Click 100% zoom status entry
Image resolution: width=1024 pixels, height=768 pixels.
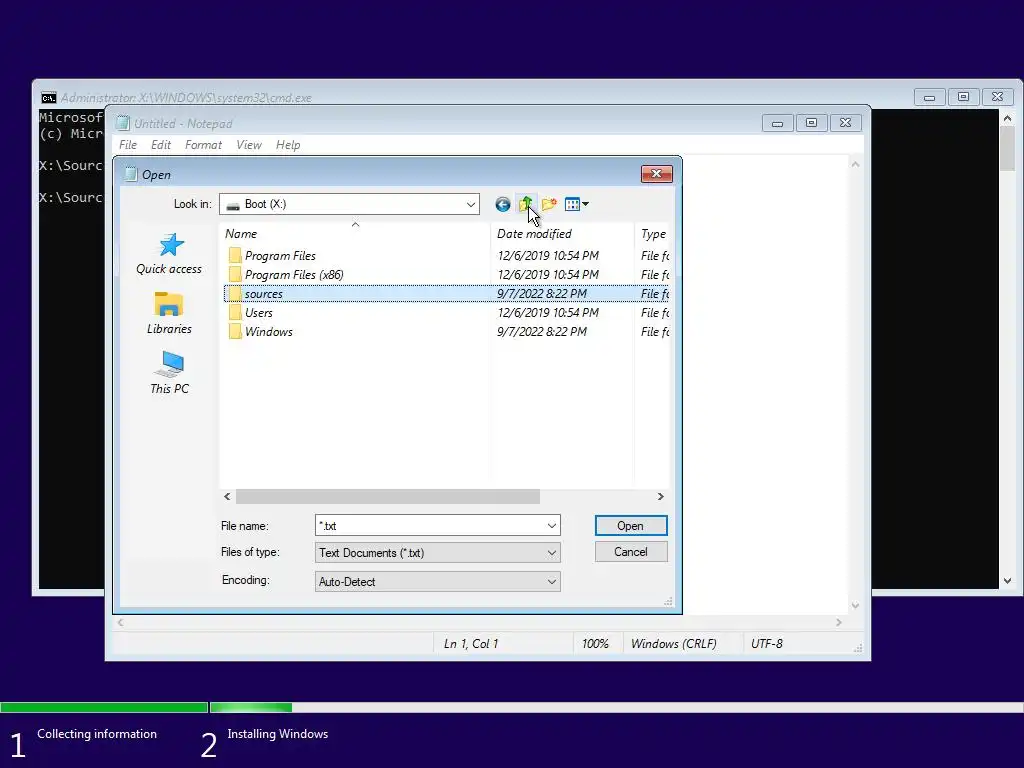click(595, 644)
